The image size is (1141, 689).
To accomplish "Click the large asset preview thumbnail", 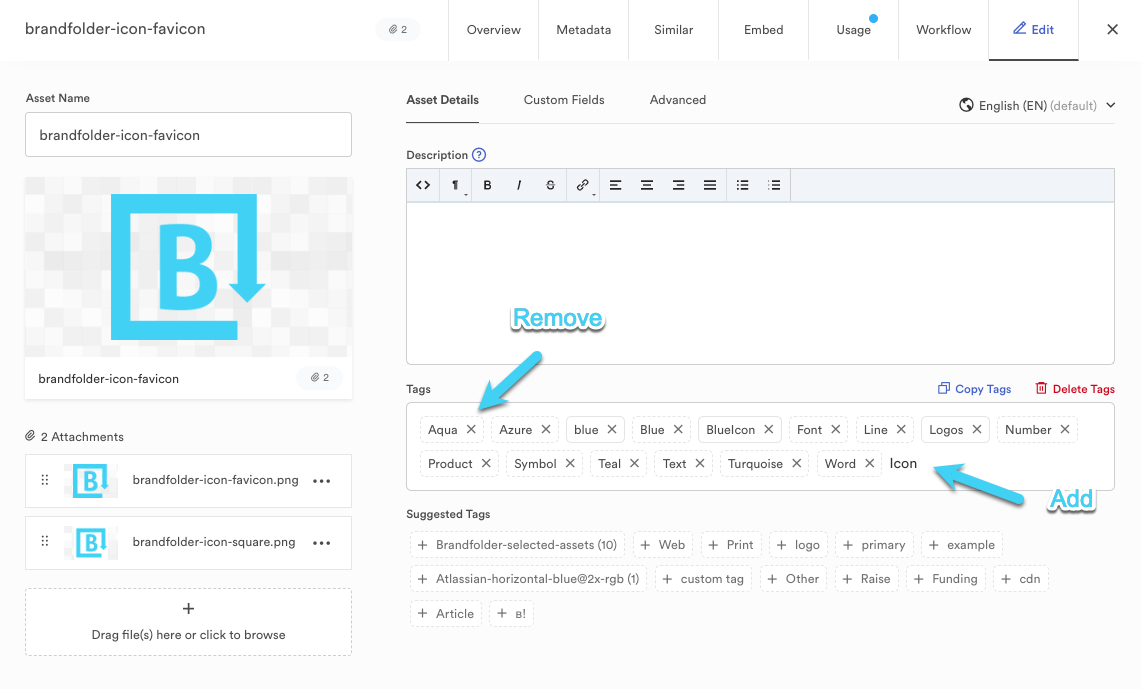I will pos(188,267).
